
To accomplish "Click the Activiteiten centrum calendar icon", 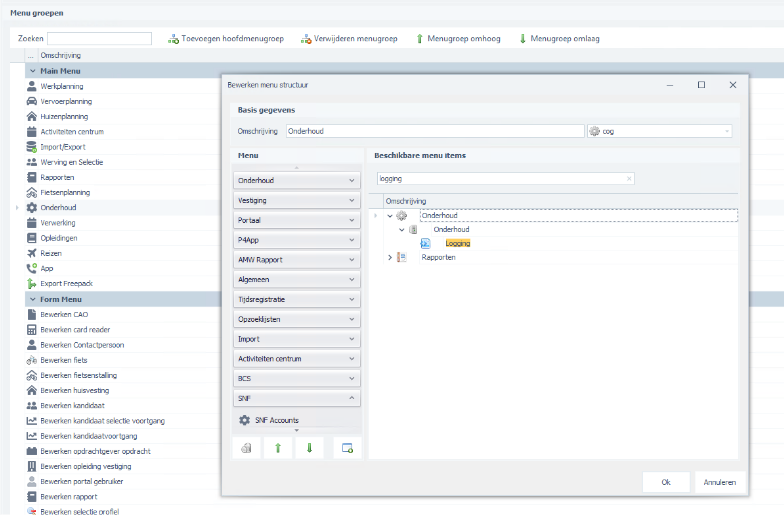I will pos(32,132).
